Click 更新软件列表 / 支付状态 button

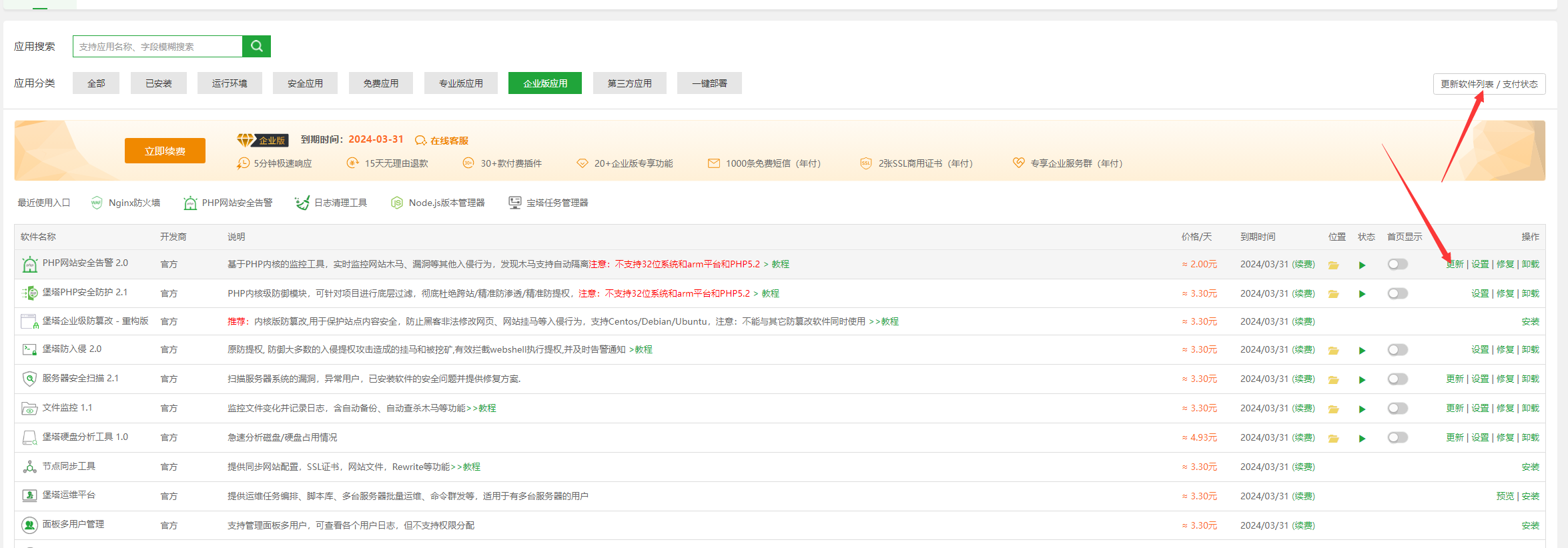[1489, 84]
